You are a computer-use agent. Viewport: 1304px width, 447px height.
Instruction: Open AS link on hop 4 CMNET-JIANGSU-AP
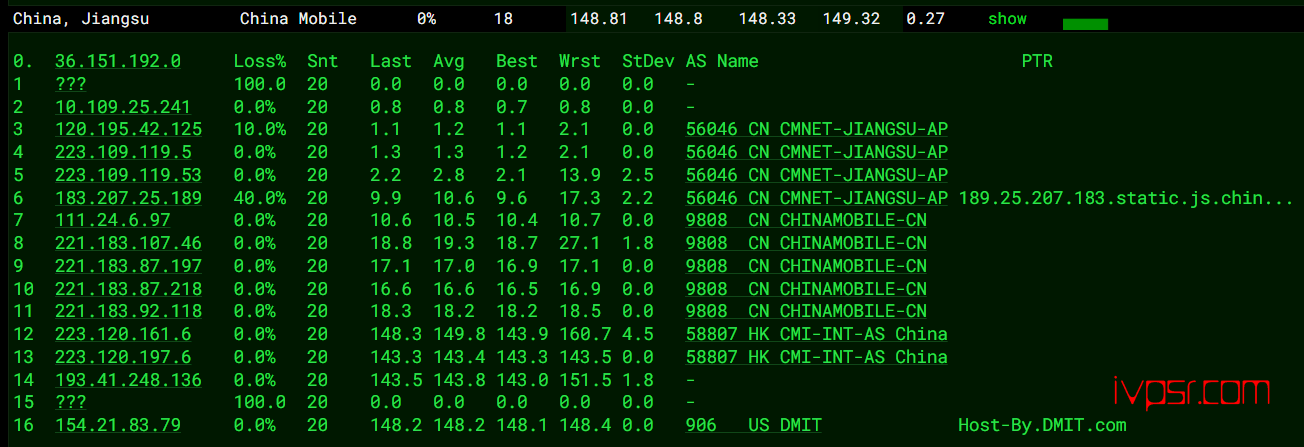(817, 153)
